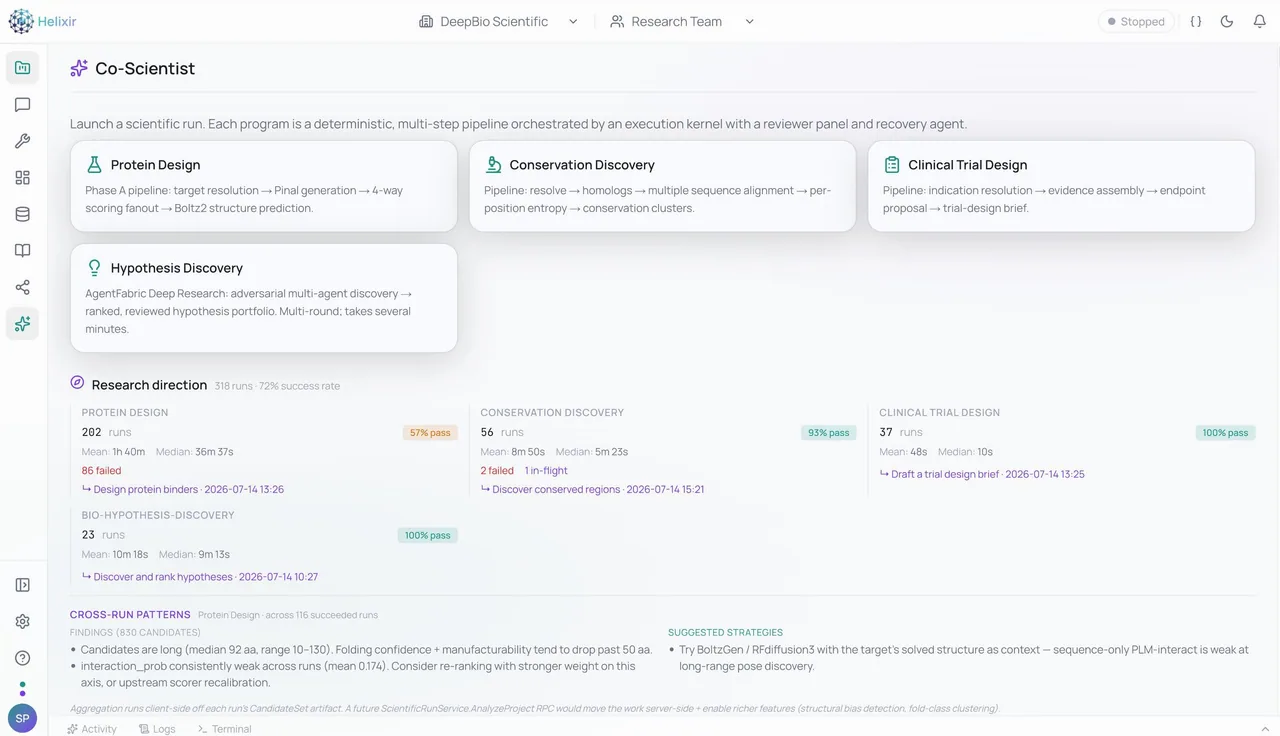Screen dimensions: 1280x736
Task: Open the notifications bell icon
Action: [x=1259, y=21]
